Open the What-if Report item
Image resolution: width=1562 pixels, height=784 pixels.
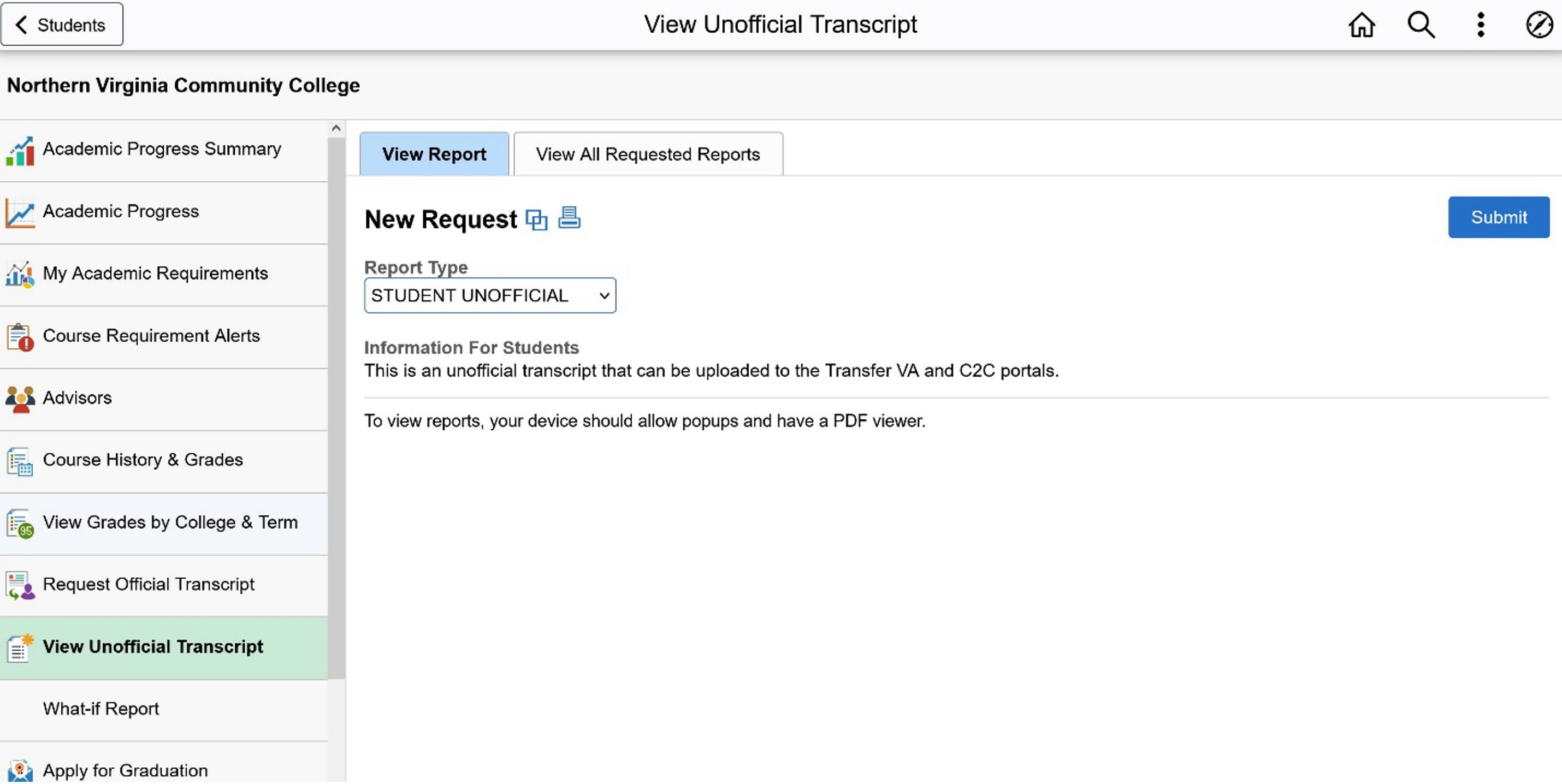point(164,711)
